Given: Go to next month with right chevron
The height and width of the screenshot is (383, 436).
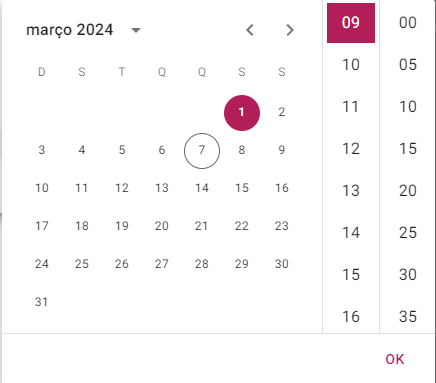Looking at the screenshot, I should point(290,30).
